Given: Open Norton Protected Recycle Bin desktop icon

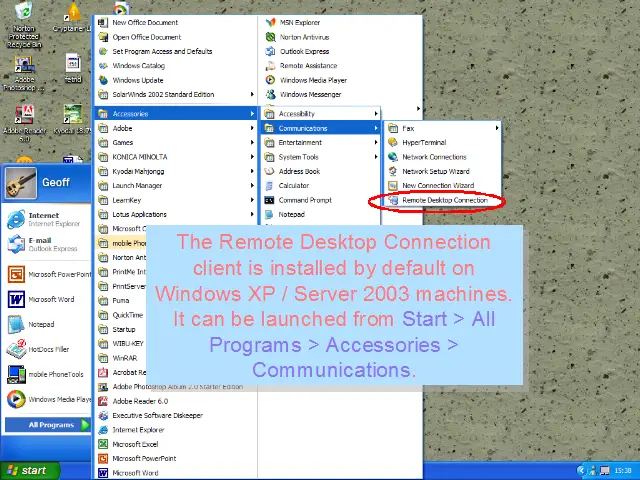Looking at the screenshot, I should pos(24,24).
